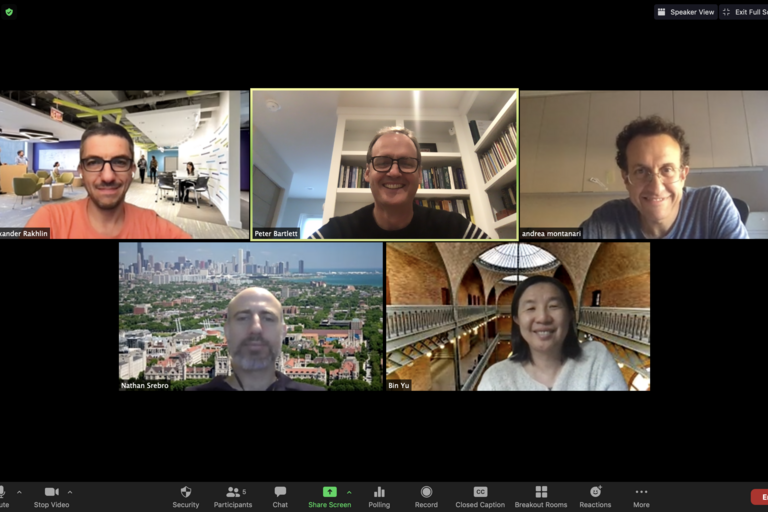Image resolution: width=768 pixels, height=512 pixels.
Task: Open Breakout Rooms
Action: coord(541,496)
